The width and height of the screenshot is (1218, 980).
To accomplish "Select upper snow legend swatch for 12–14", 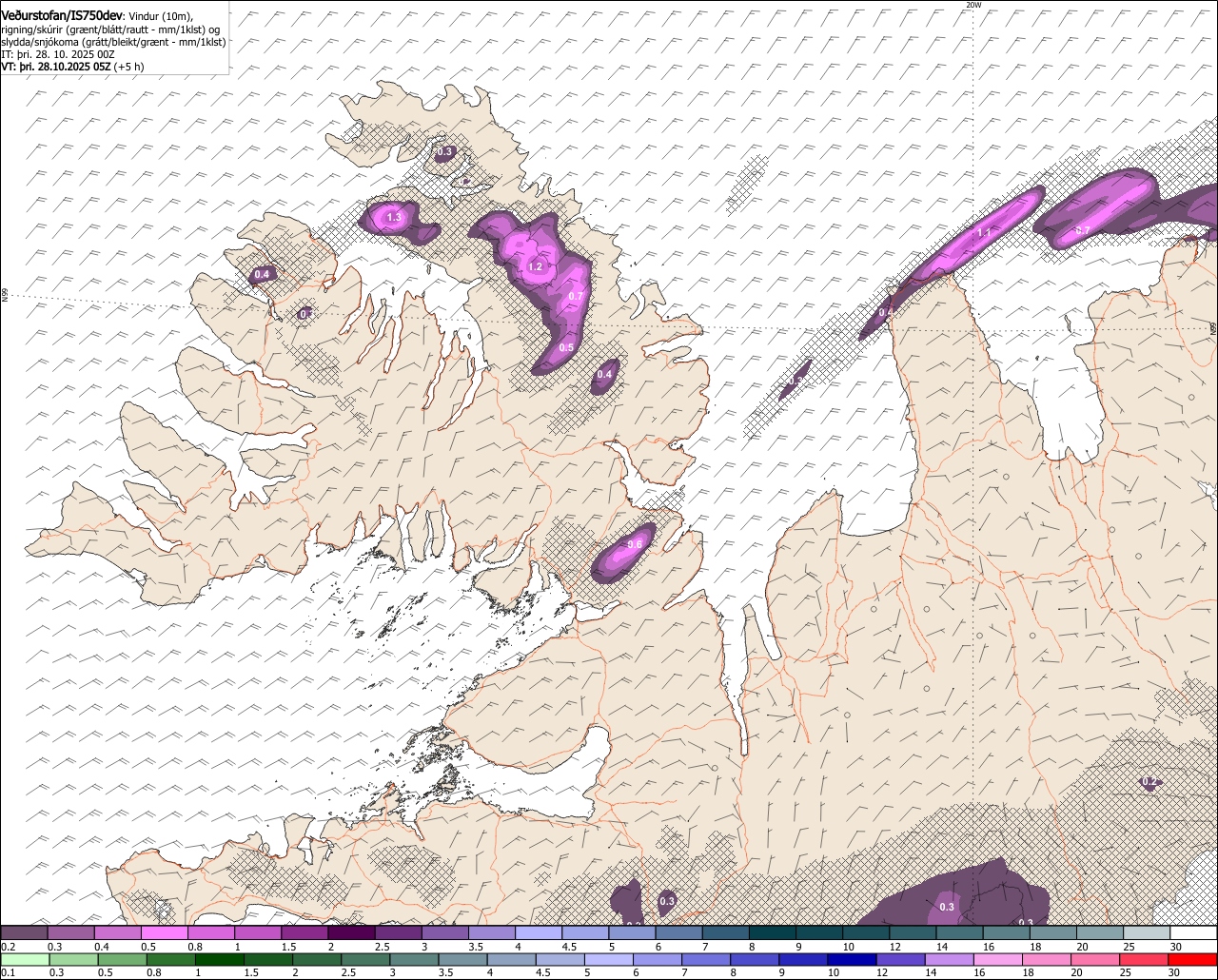I will [x=913, y=933].
